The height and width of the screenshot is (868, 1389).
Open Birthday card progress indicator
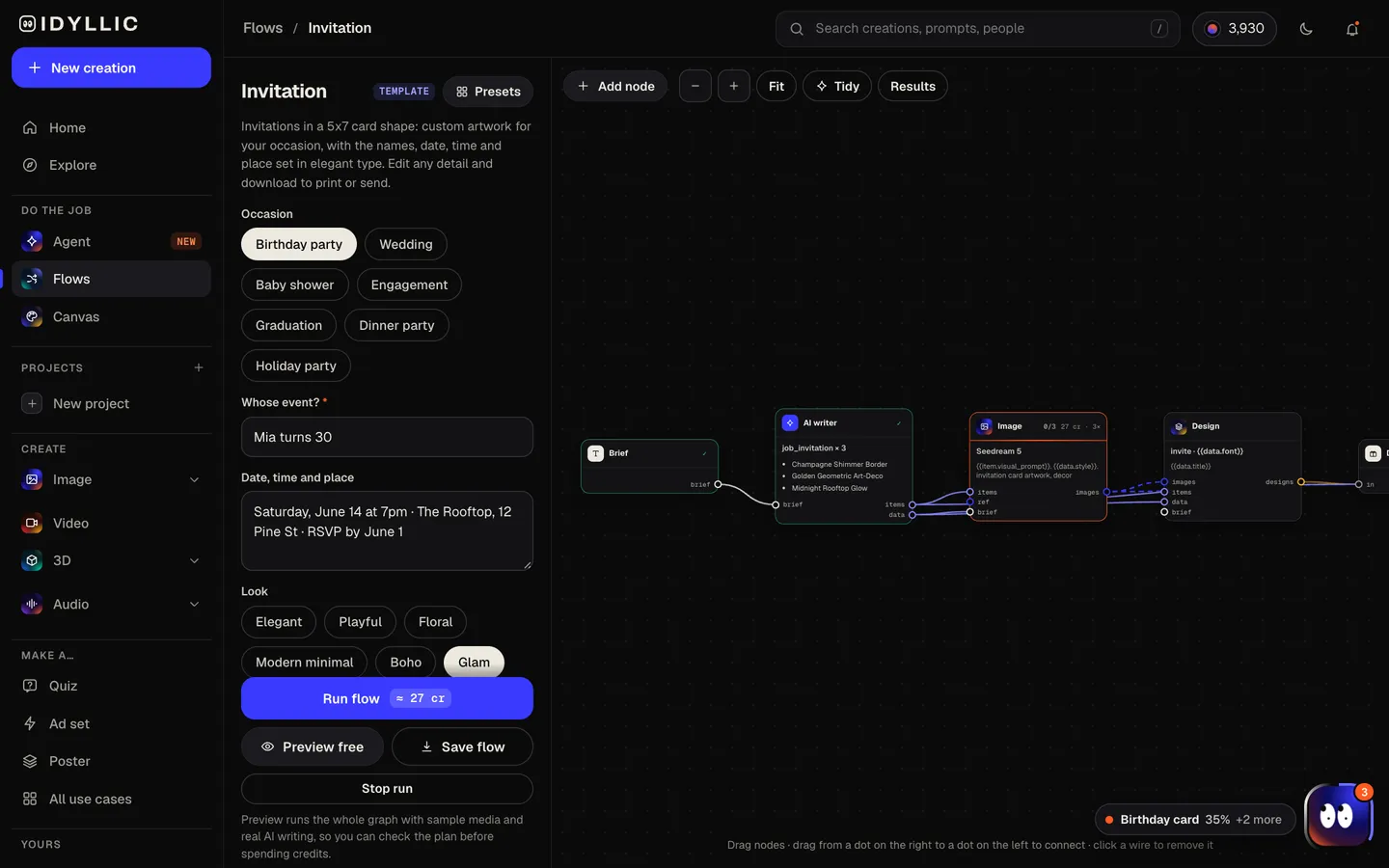1195,820
